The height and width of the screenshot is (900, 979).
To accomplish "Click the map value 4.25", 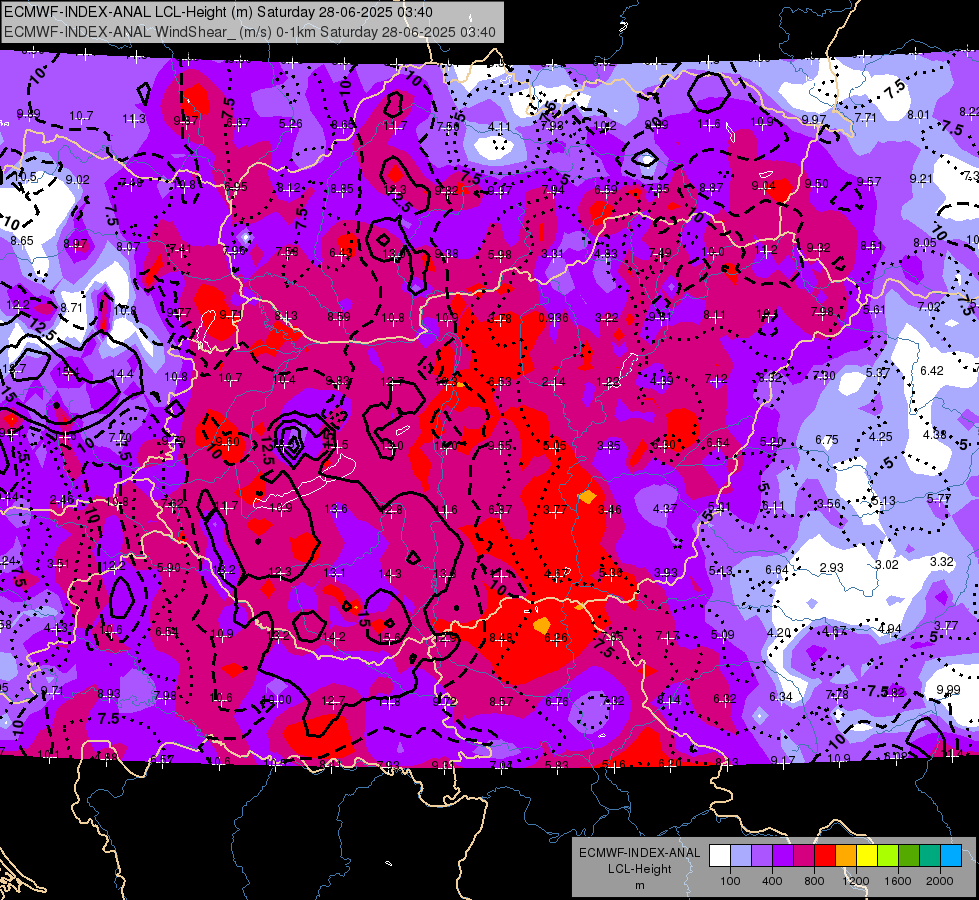I will pyautogui.click(x=880, y=437).
